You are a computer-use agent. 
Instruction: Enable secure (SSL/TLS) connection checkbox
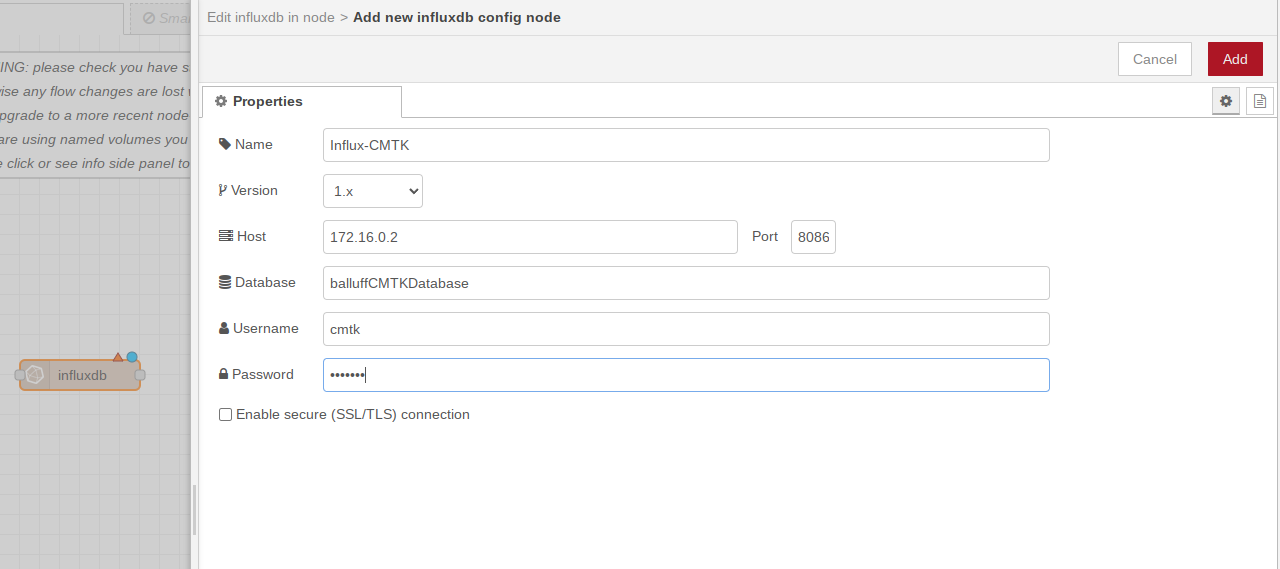[x=226, y=414]
